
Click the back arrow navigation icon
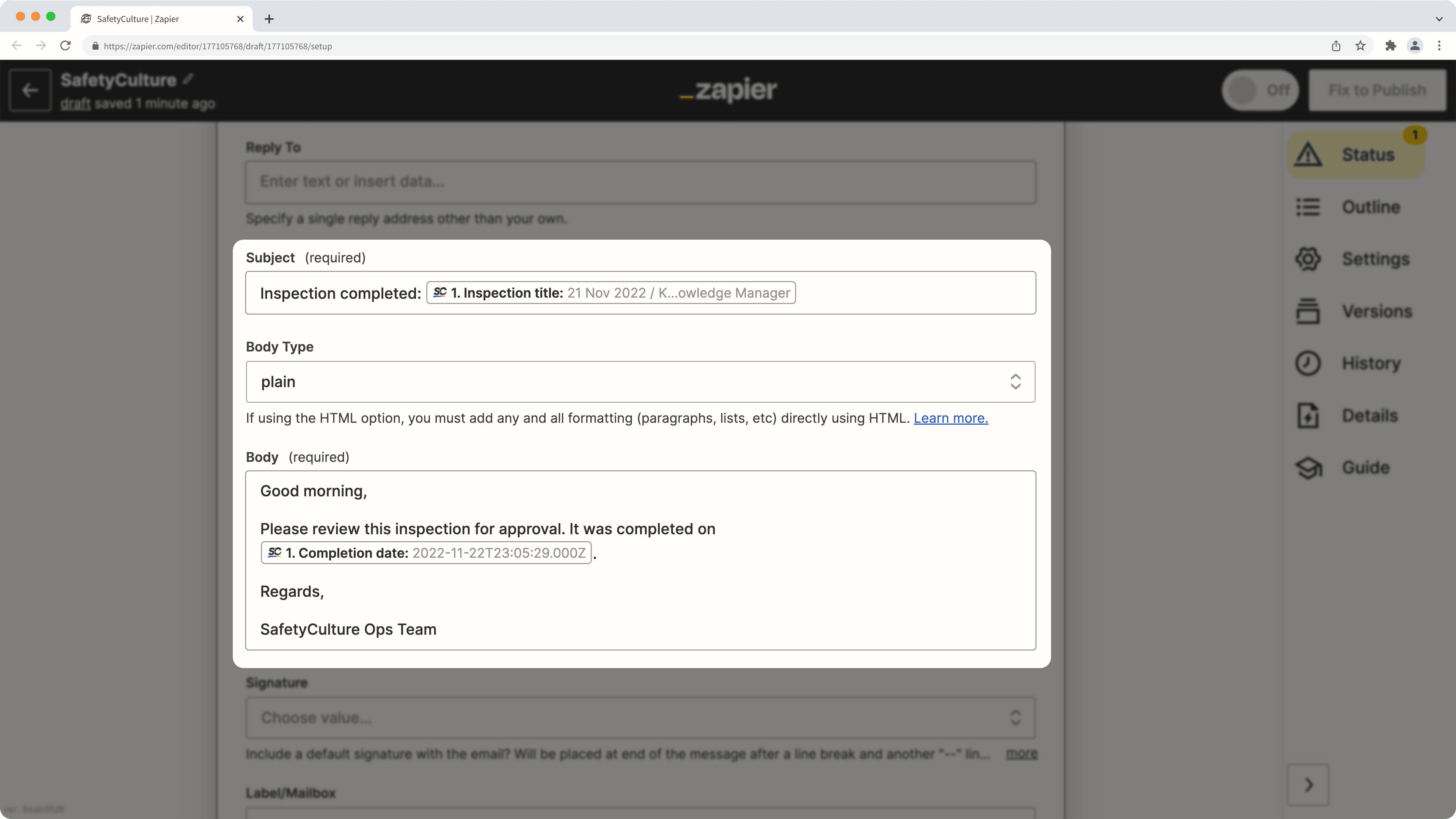pos(30,90)
